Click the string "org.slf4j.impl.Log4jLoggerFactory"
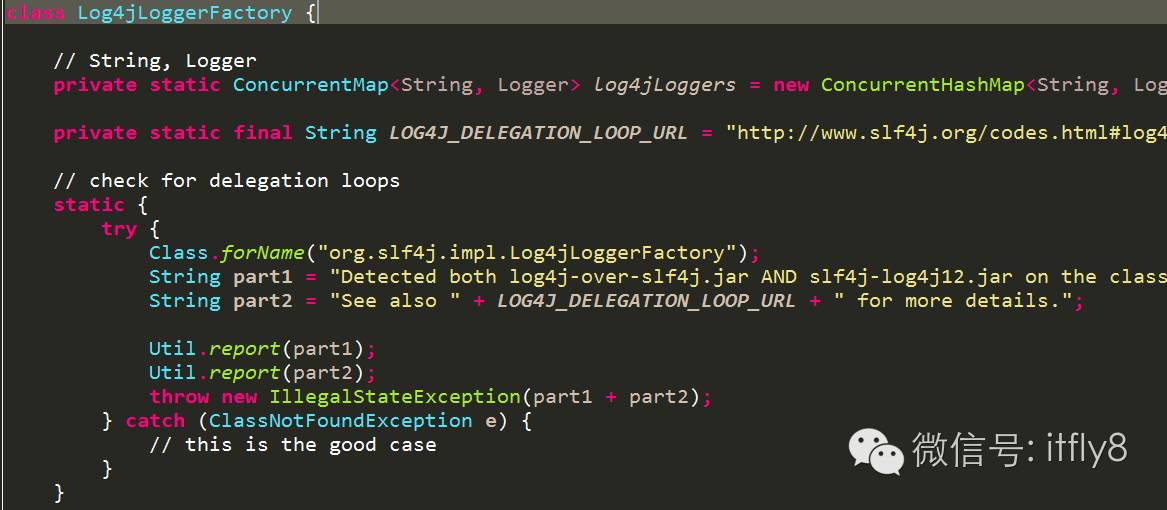Viewport: 1167px width, 510px height. (526, 252)
